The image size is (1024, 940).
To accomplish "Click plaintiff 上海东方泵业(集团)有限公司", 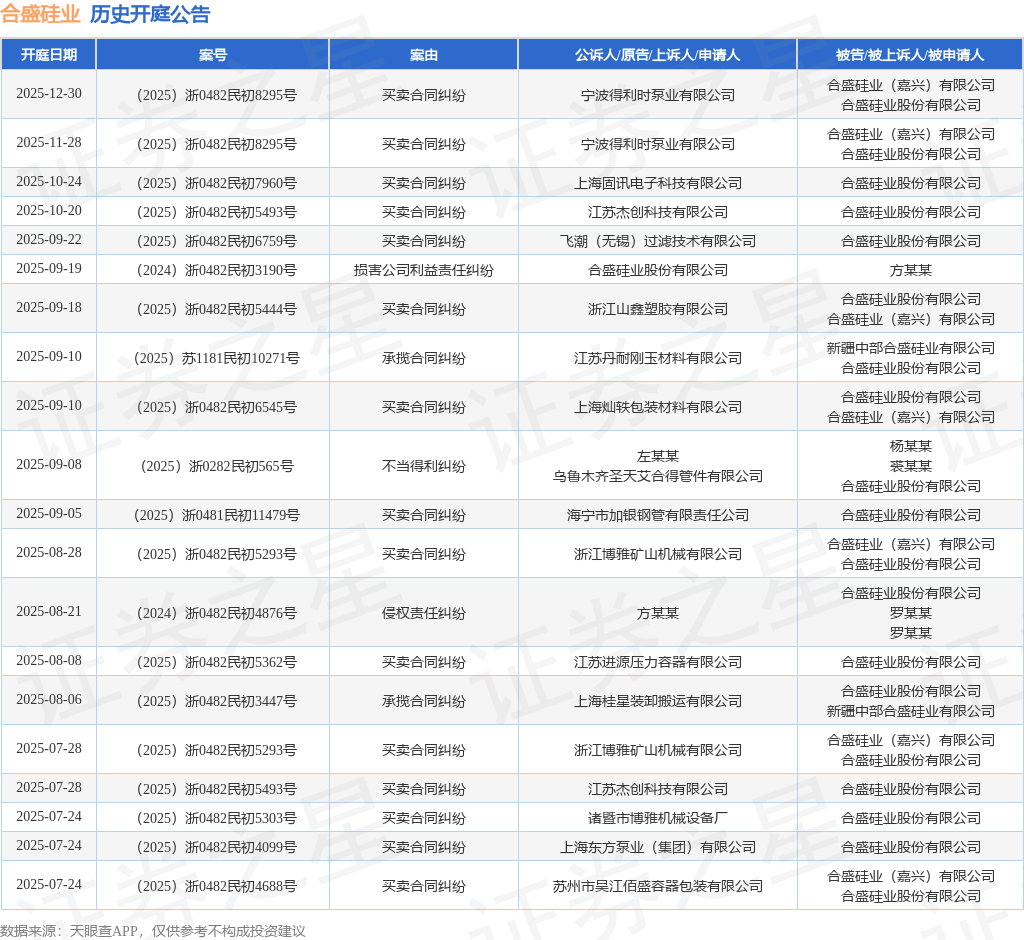I will pyautogui.click(x=658, y=847).
